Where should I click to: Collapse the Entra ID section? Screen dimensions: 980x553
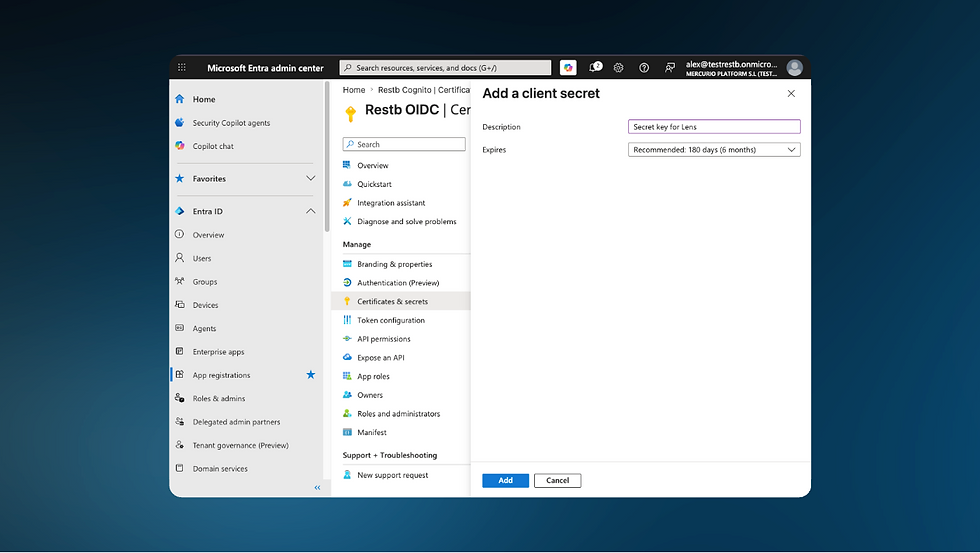(311, 211)
